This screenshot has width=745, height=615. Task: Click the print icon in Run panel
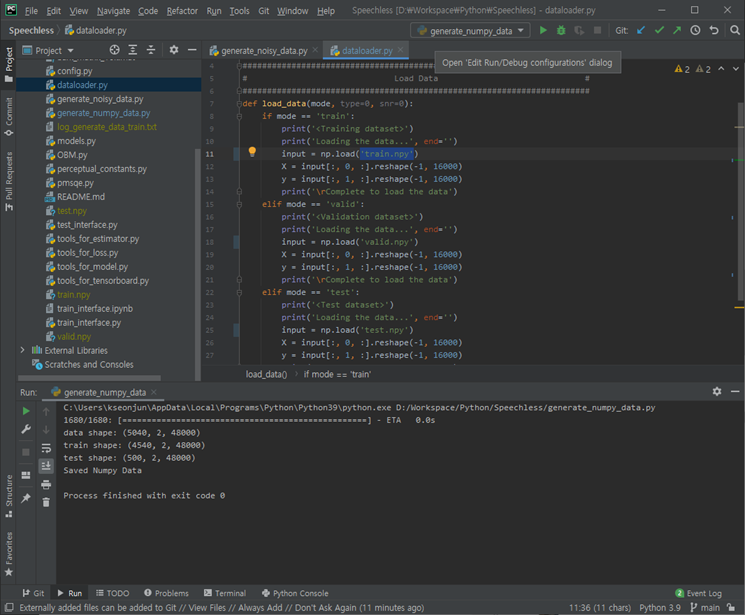(x=46, y=484)
